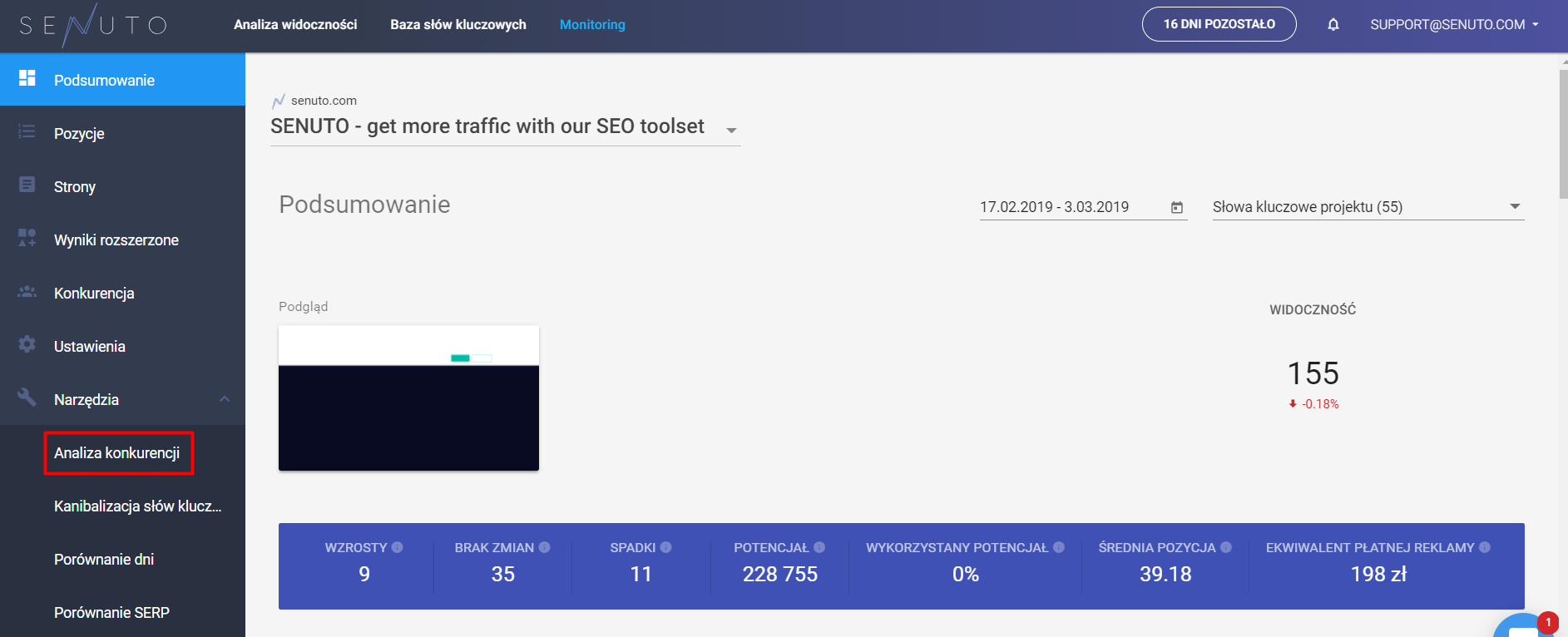The height and width of the screenshot is (637, 1568).
Task: Click the info icon beside POTENCJAŁ
Action: [819, 547]
